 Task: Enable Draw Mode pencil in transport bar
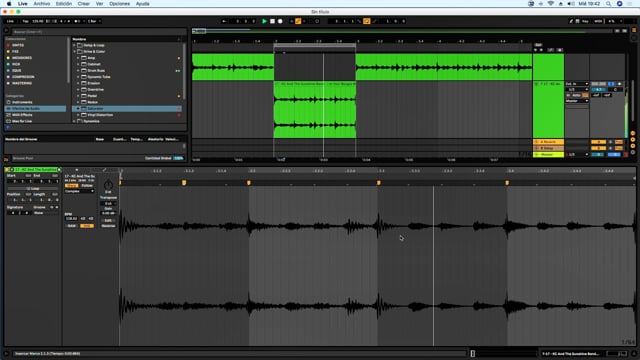point(571,21)
